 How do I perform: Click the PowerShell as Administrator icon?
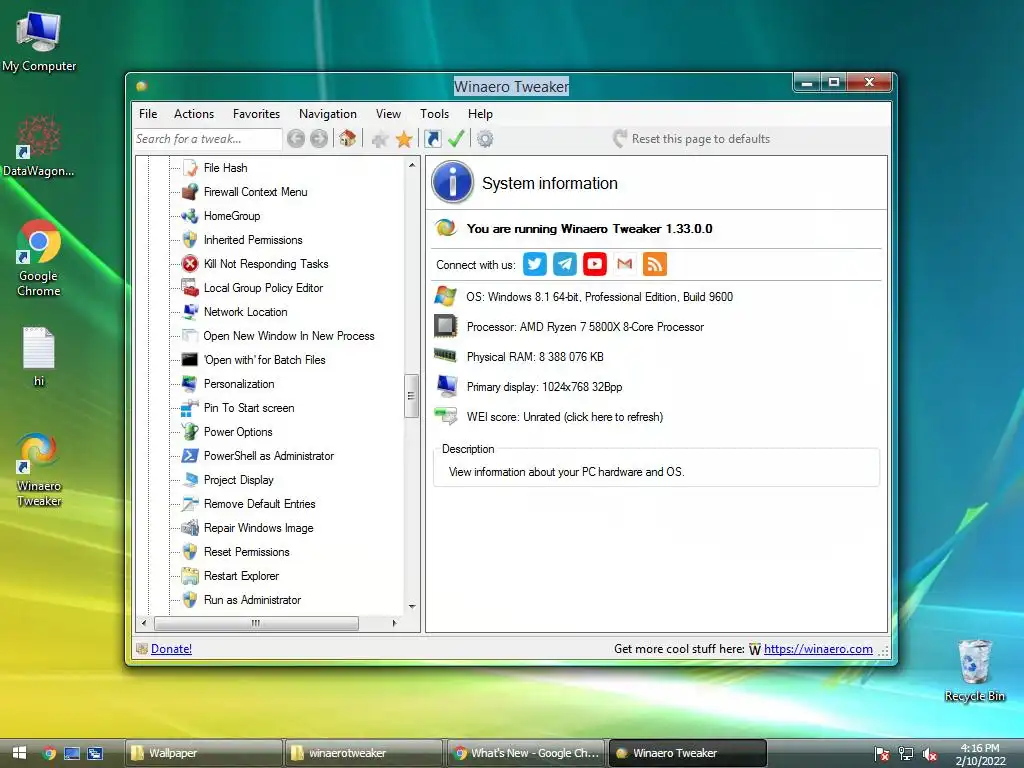pos(190,456)
